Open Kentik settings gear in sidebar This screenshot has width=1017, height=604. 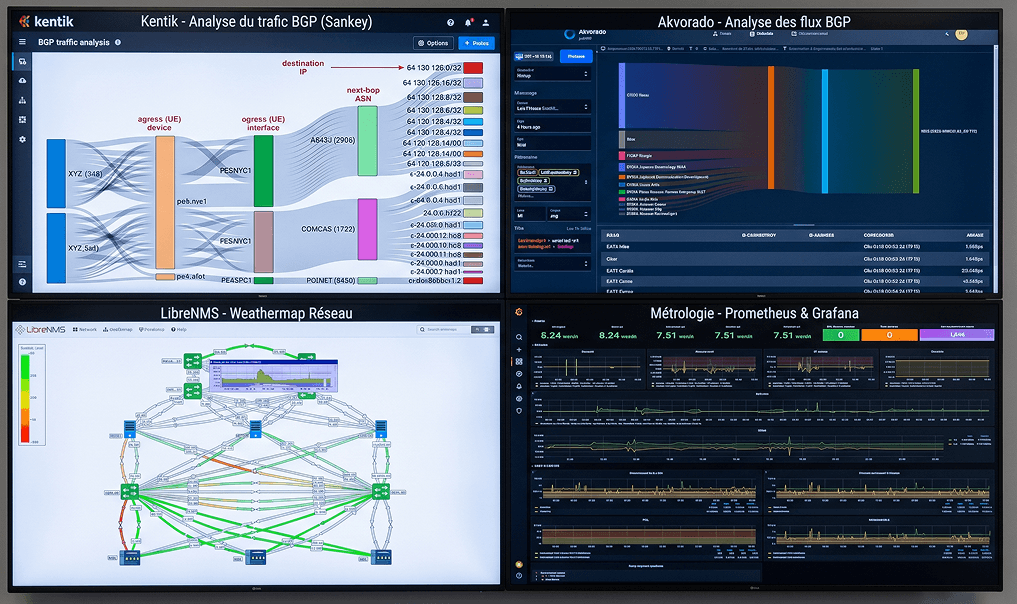coord(22,139)
